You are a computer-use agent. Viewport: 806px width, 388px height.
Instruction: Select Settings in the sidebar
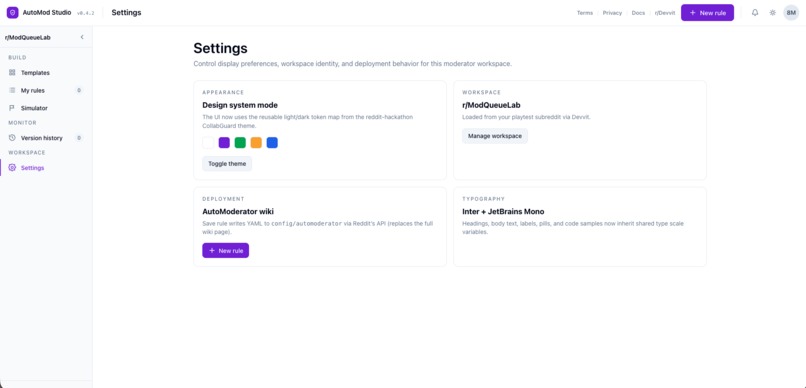tap(46, 168)
